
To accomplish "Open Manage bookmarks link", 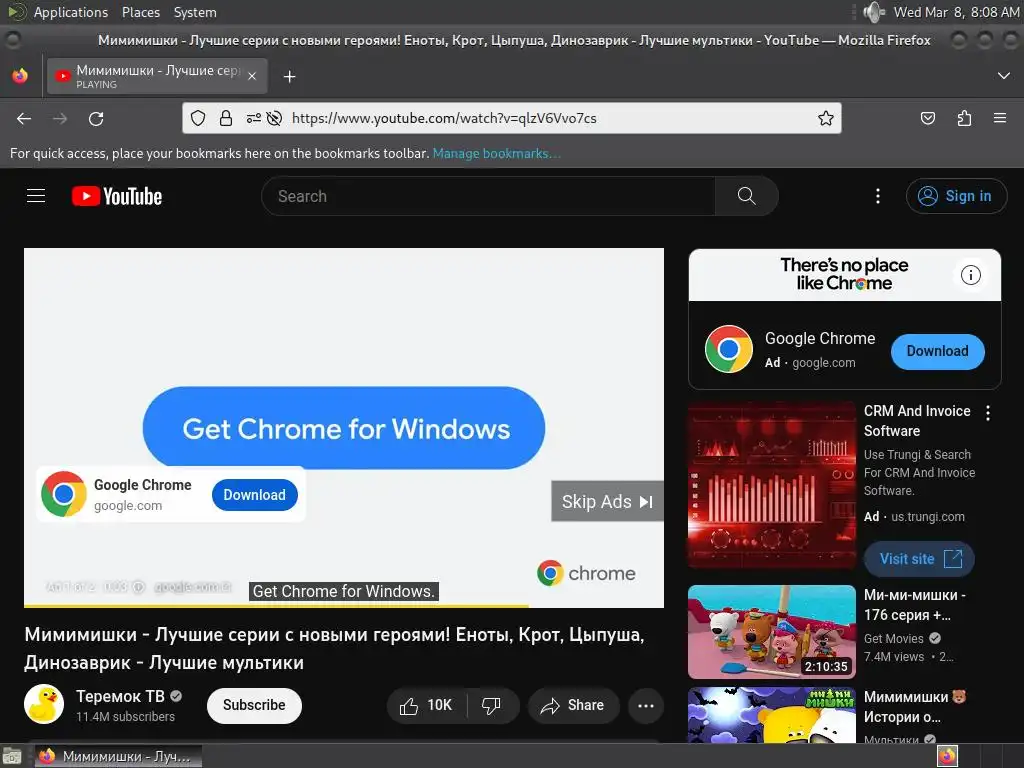I will 496,153.
